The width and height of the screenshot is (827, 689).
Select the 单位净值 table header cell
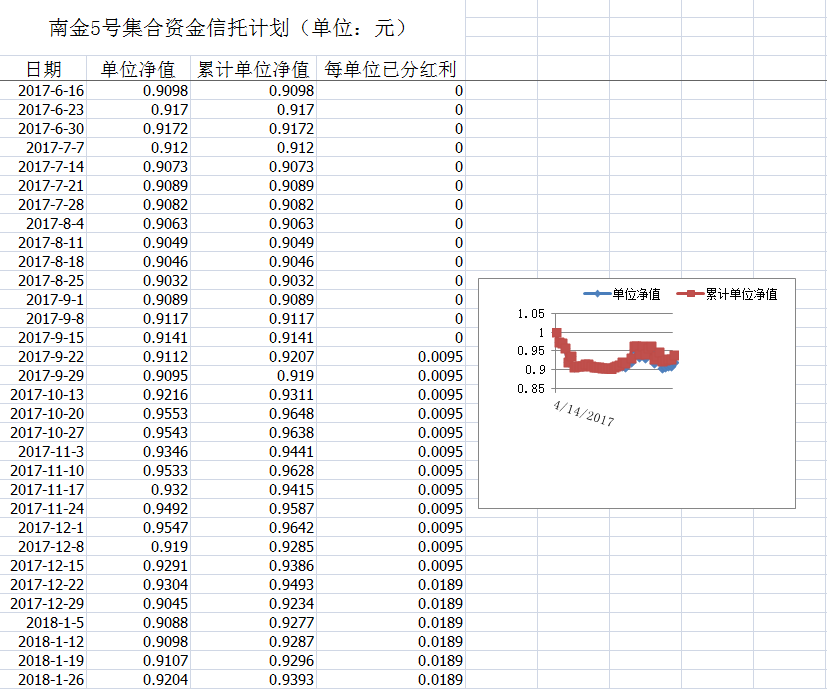pos(138,69)
